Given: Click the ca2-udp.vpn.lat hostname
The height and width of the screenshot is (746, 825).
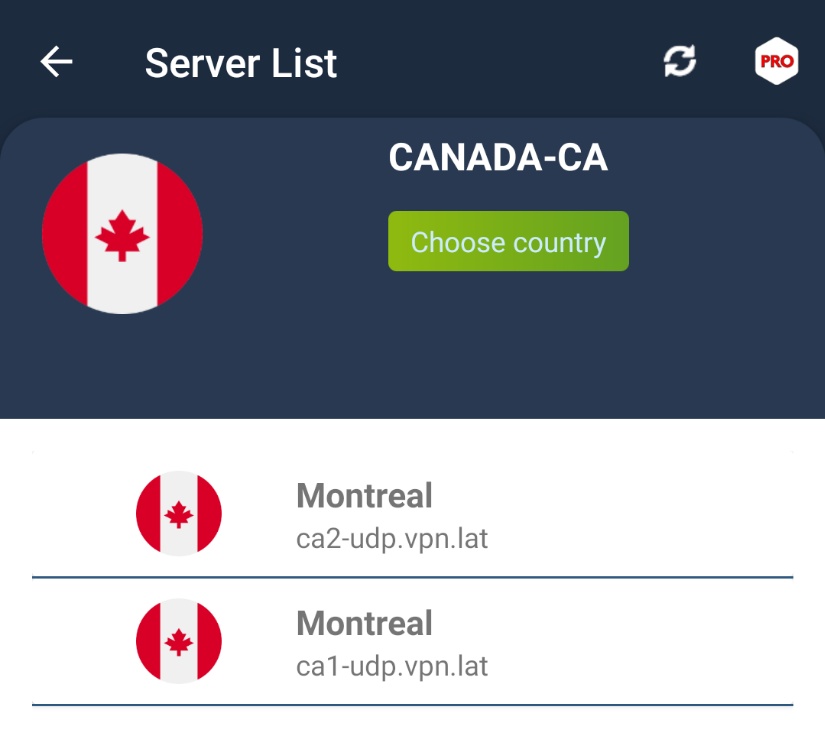Looking at the screenshot, I should (x=392, y=540).
